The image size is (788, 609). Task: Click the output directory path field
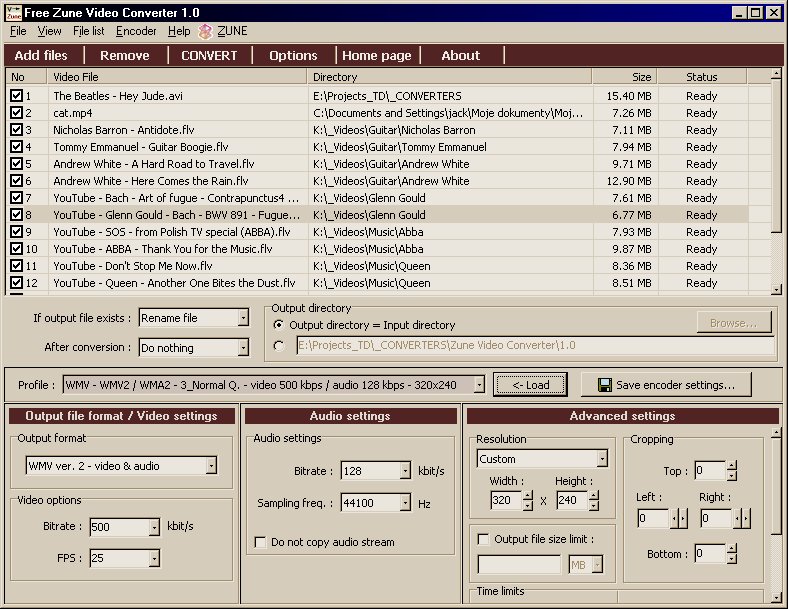[535, 346]
